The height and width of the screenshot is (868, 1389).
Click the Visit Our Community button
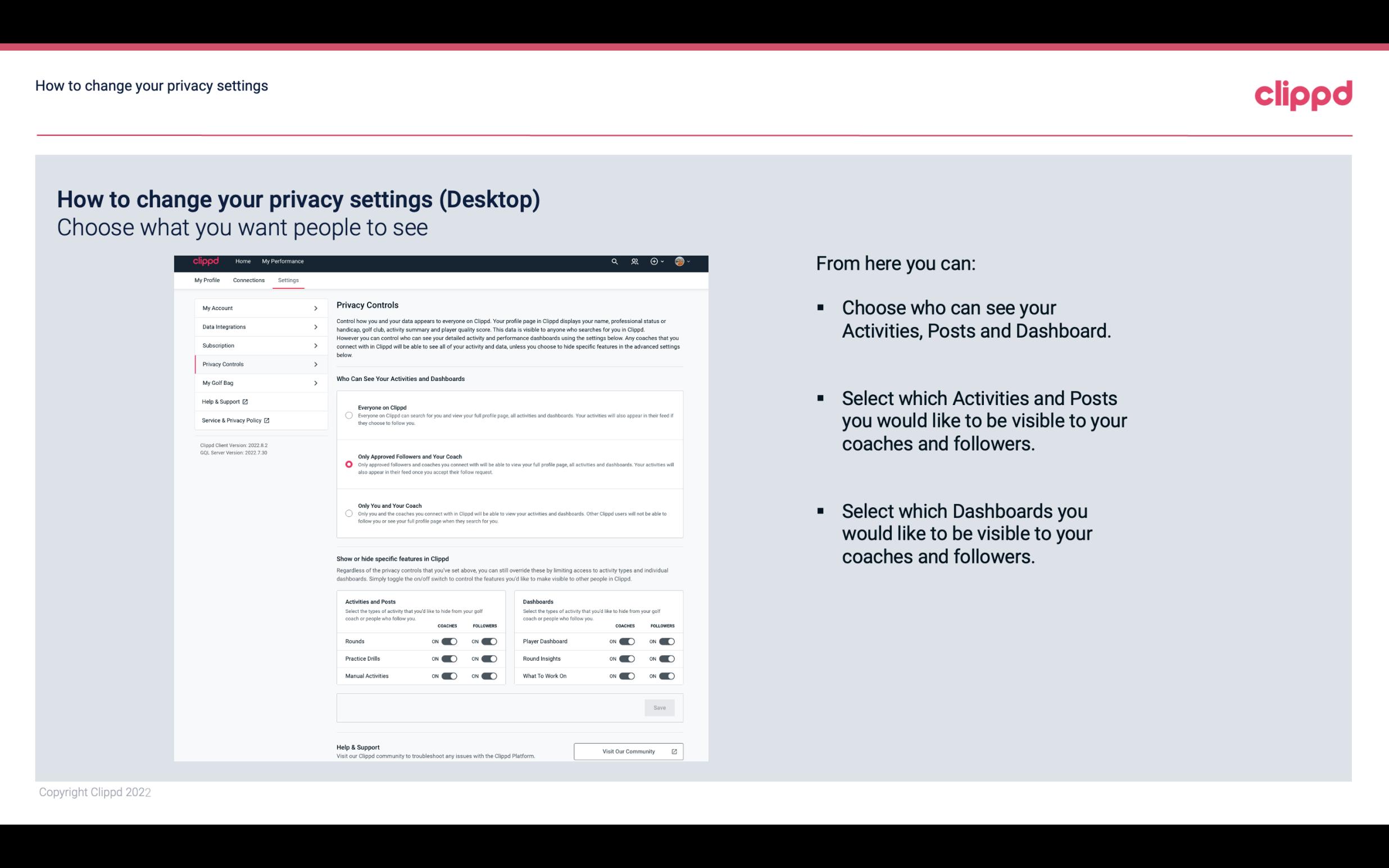(628, 751)
